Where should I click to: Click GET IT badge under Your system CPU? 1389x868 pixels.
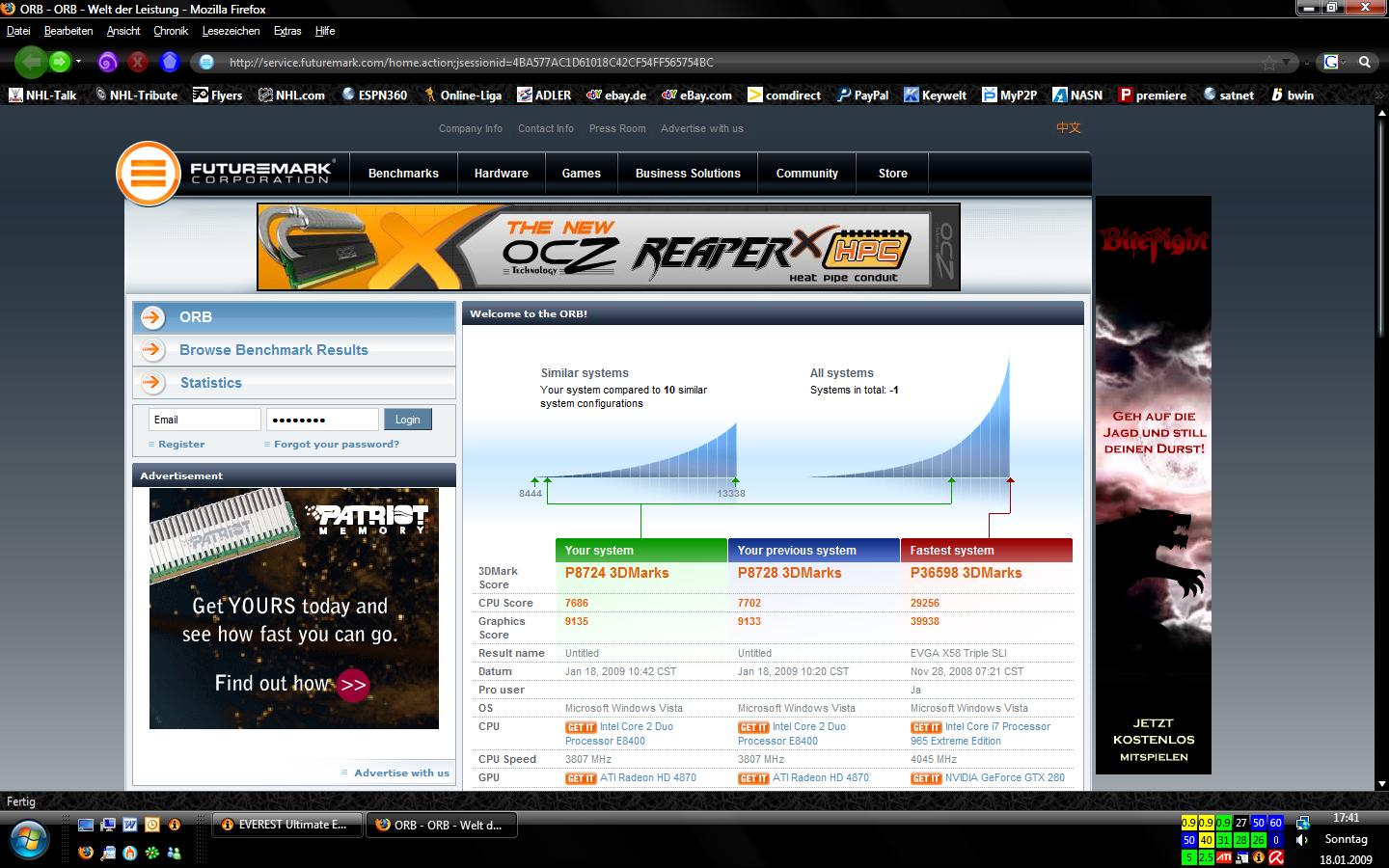(x=581, y=727)
